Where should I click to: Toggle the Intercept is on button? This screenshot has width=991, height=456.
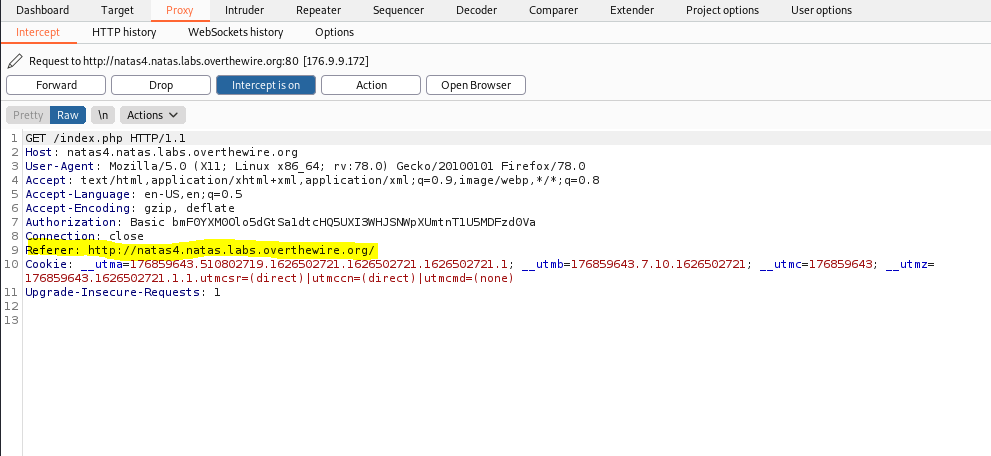tap(266, 85)
